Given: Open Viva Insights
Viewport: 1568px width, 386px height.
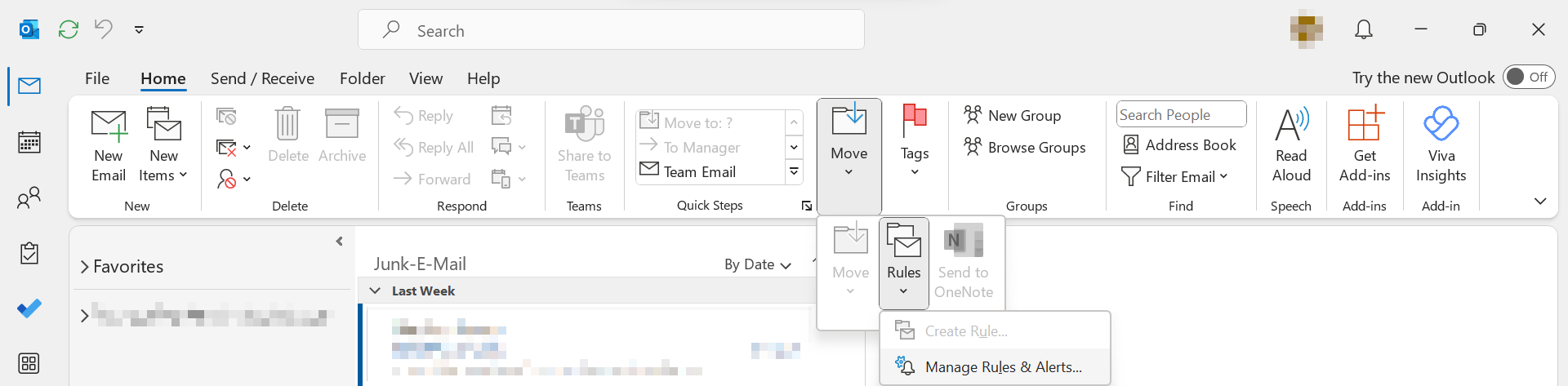Looking at the screenshot, I should click(x=1441, y=145).
